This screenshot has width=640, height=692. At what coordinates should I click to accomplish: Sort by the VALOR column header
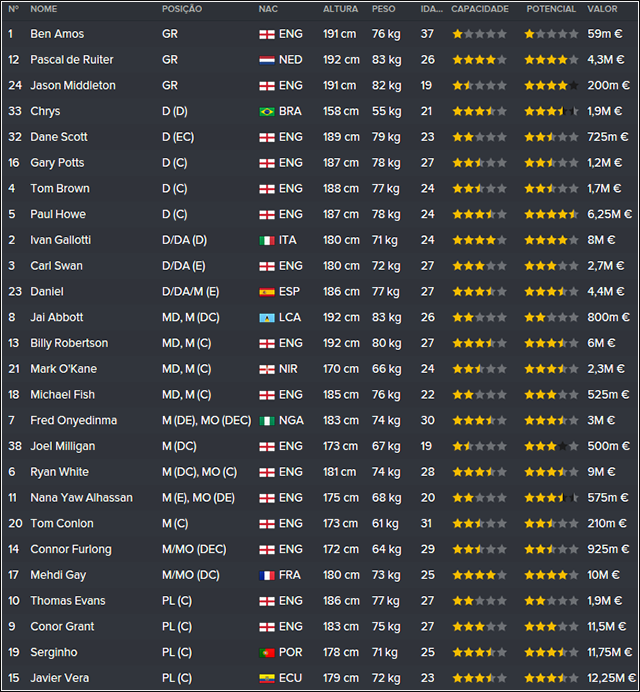[602, 9]
